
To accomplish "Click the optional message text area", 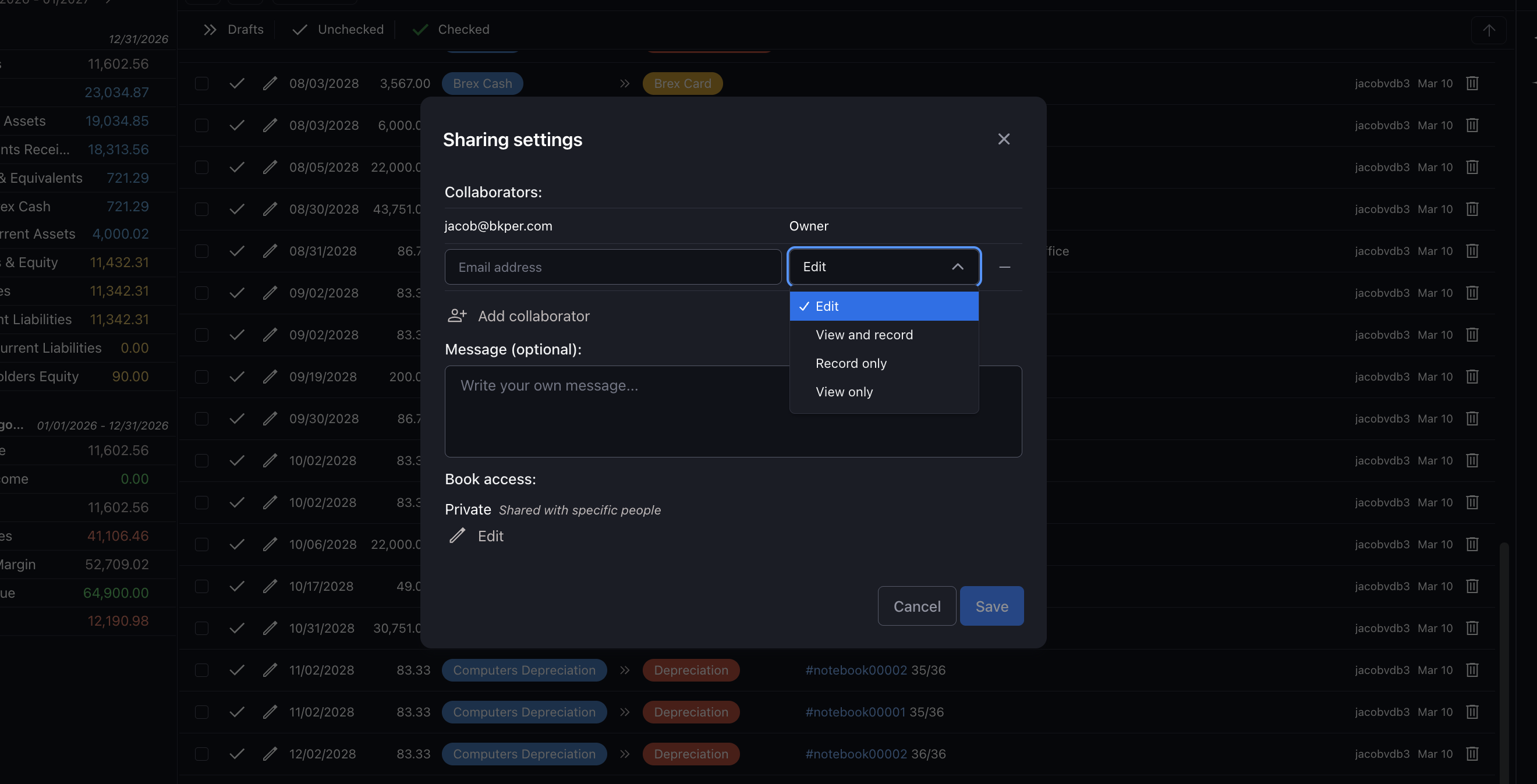I will click(734, 411).
